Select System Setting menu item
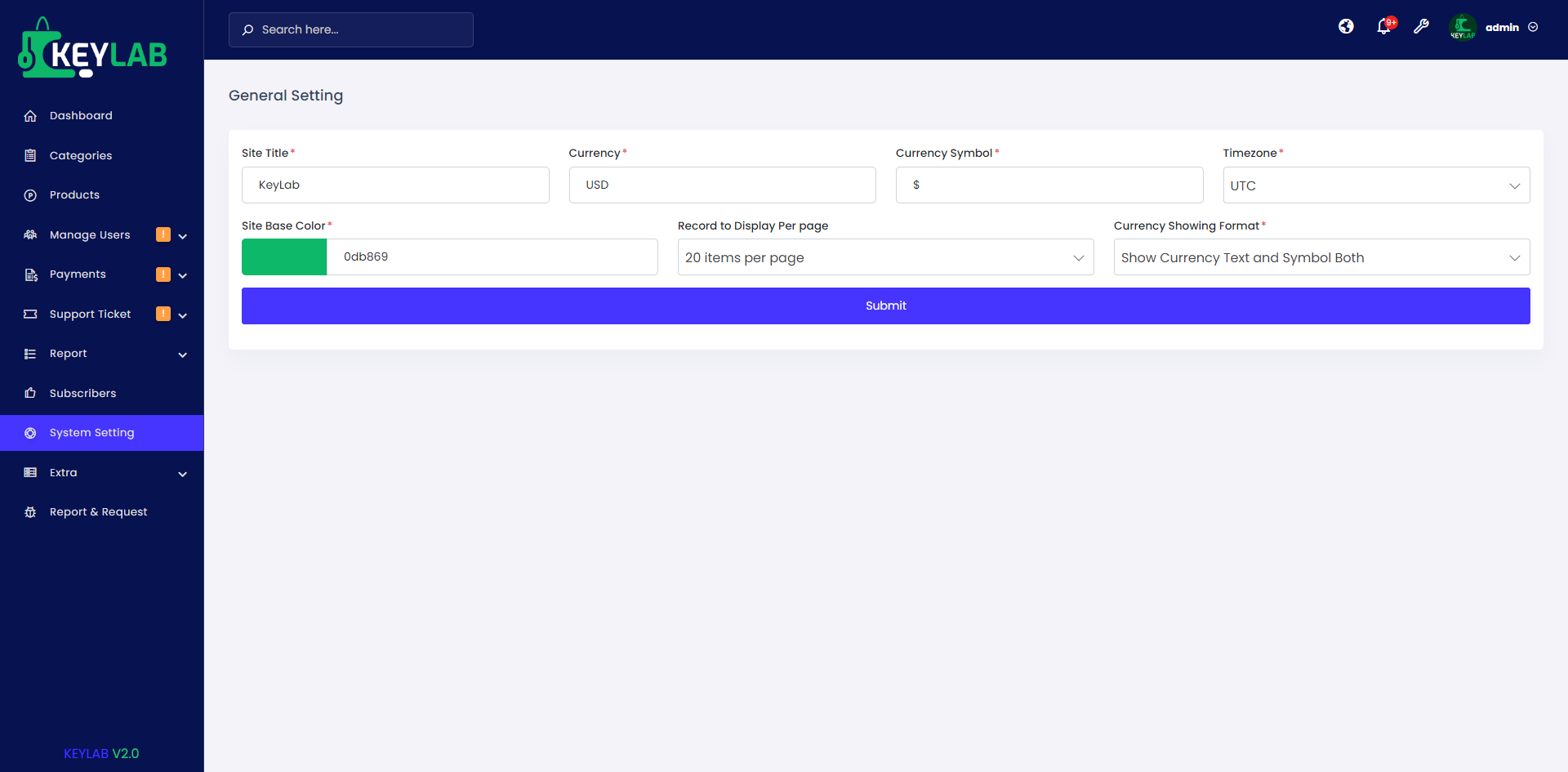The width and height of the screenshot is (1568, 772). tap(101, 433)
